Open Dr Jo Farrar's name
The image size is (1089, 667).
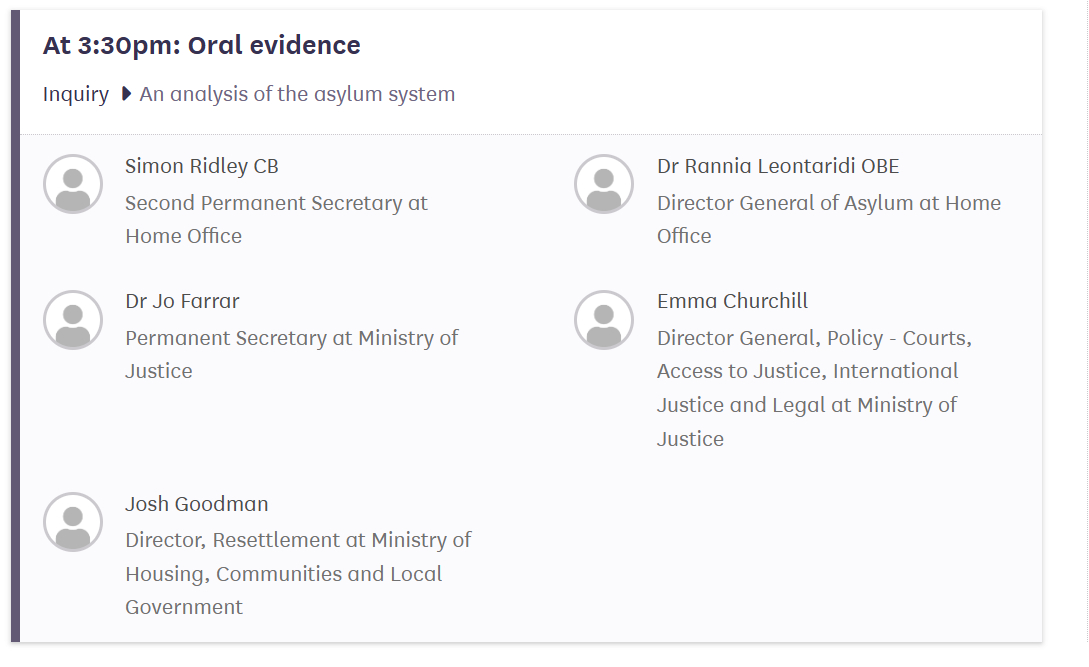tap(182, 301)
